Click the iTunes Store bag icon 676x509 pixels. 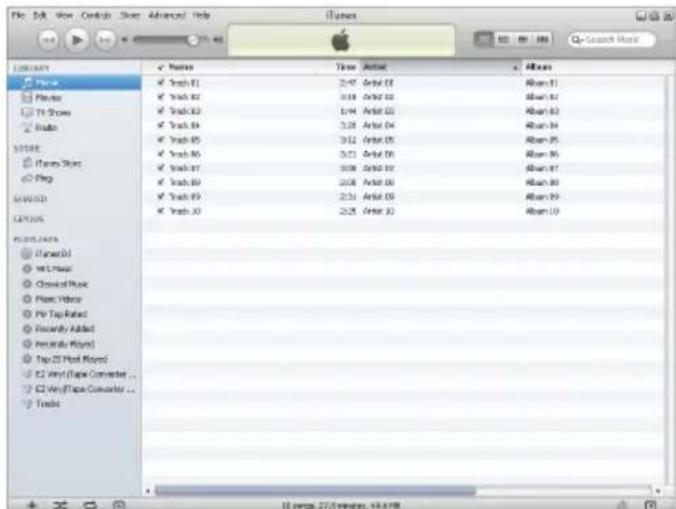(27, 163)
